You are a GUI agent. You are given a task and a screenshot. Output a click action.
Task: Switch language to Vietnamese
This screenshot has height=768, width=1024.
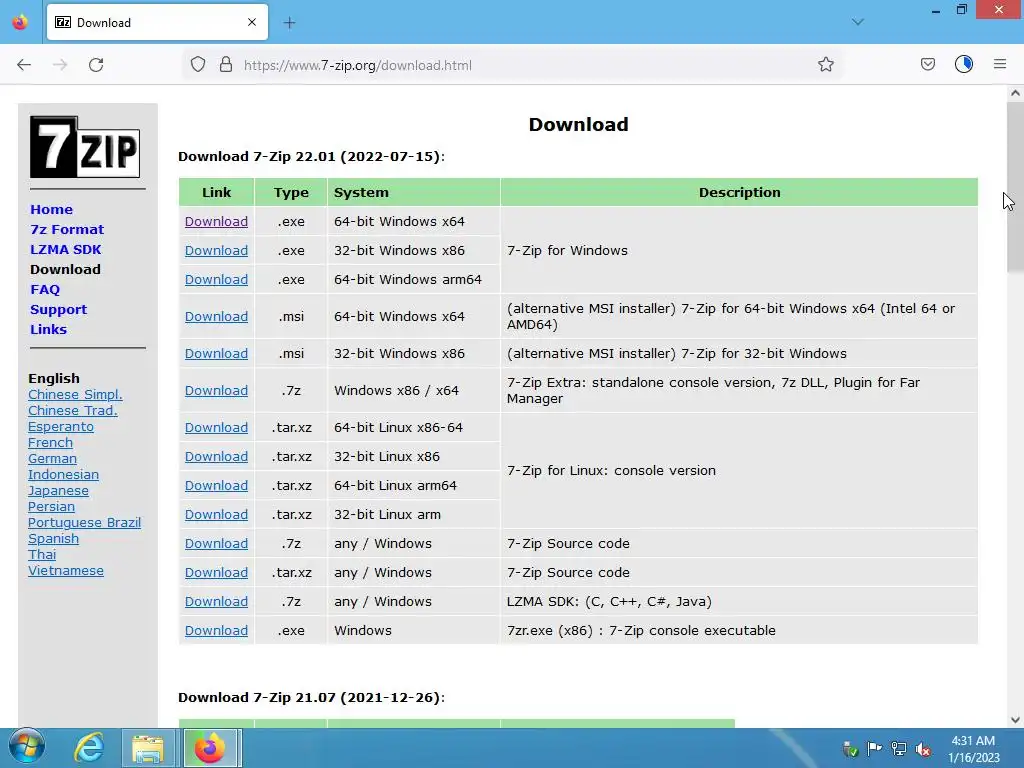(x=65, y=570)
